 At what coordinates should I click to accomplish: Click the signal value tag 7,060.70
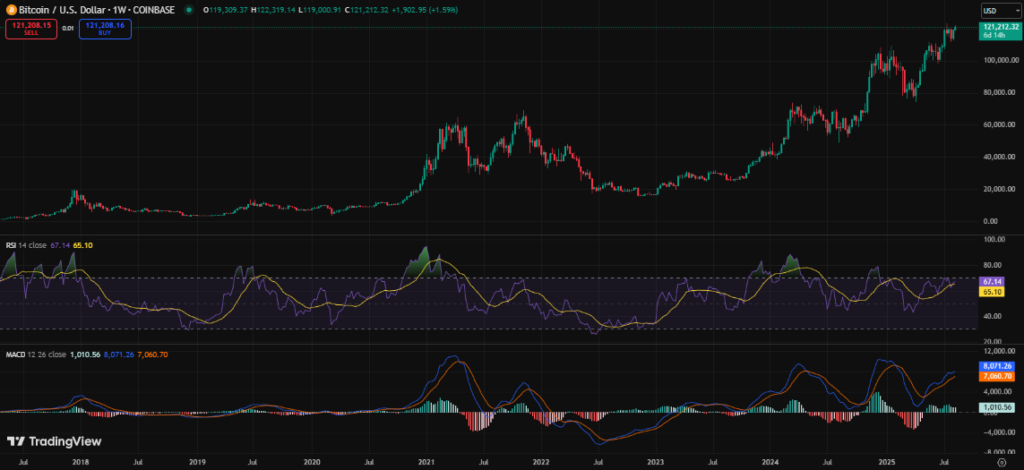995,376
